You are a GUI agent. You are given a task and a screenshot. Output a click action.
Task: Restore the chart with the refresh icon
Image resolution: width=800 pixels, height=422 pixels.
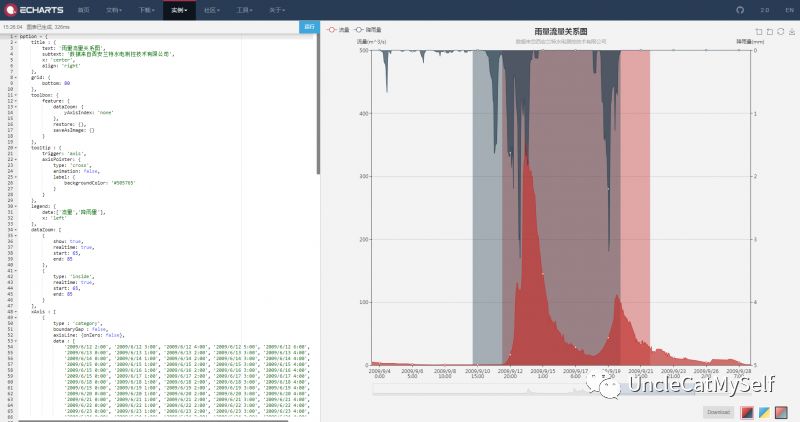pyautogui.click(x=781, y=32)
